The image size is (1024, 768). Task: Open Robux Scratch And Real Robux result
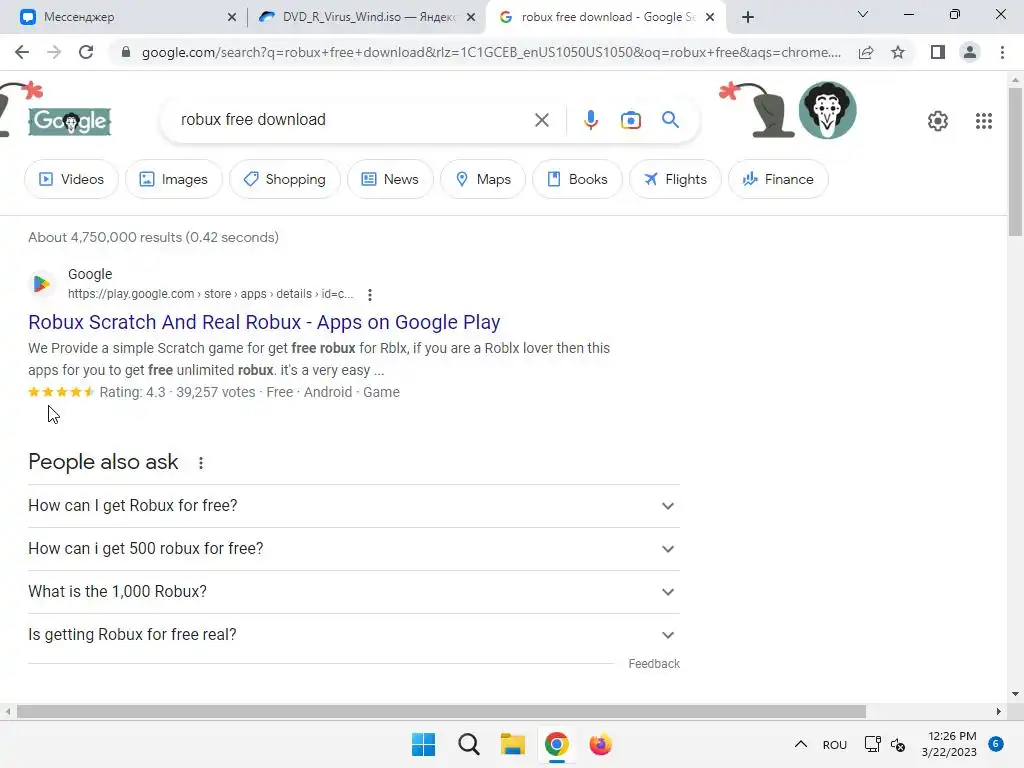(264, 322)
